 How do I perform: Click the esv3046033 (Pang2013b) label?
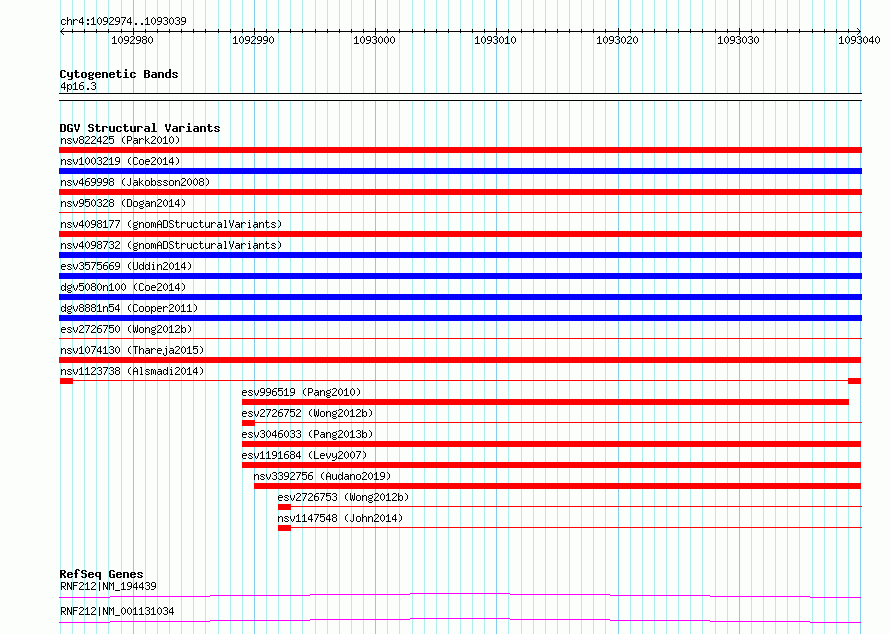click(307, 434)
